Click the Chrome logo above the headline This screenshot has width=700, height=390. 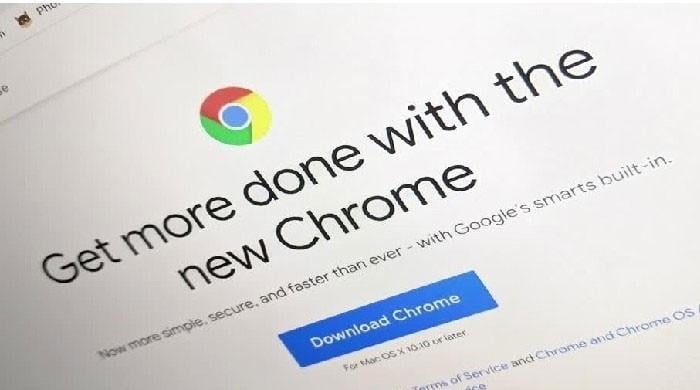point(235,116)
